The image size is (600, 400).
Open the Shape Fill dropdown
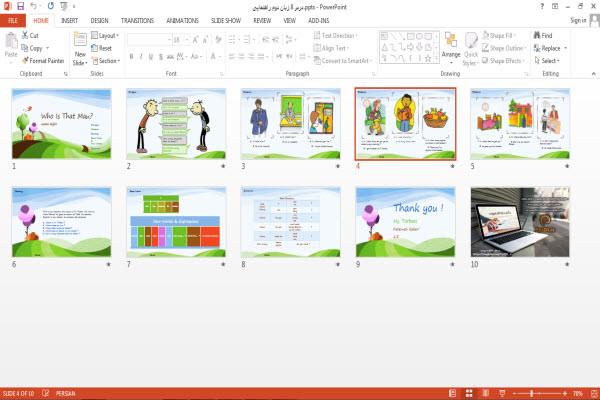pos(499,35)
